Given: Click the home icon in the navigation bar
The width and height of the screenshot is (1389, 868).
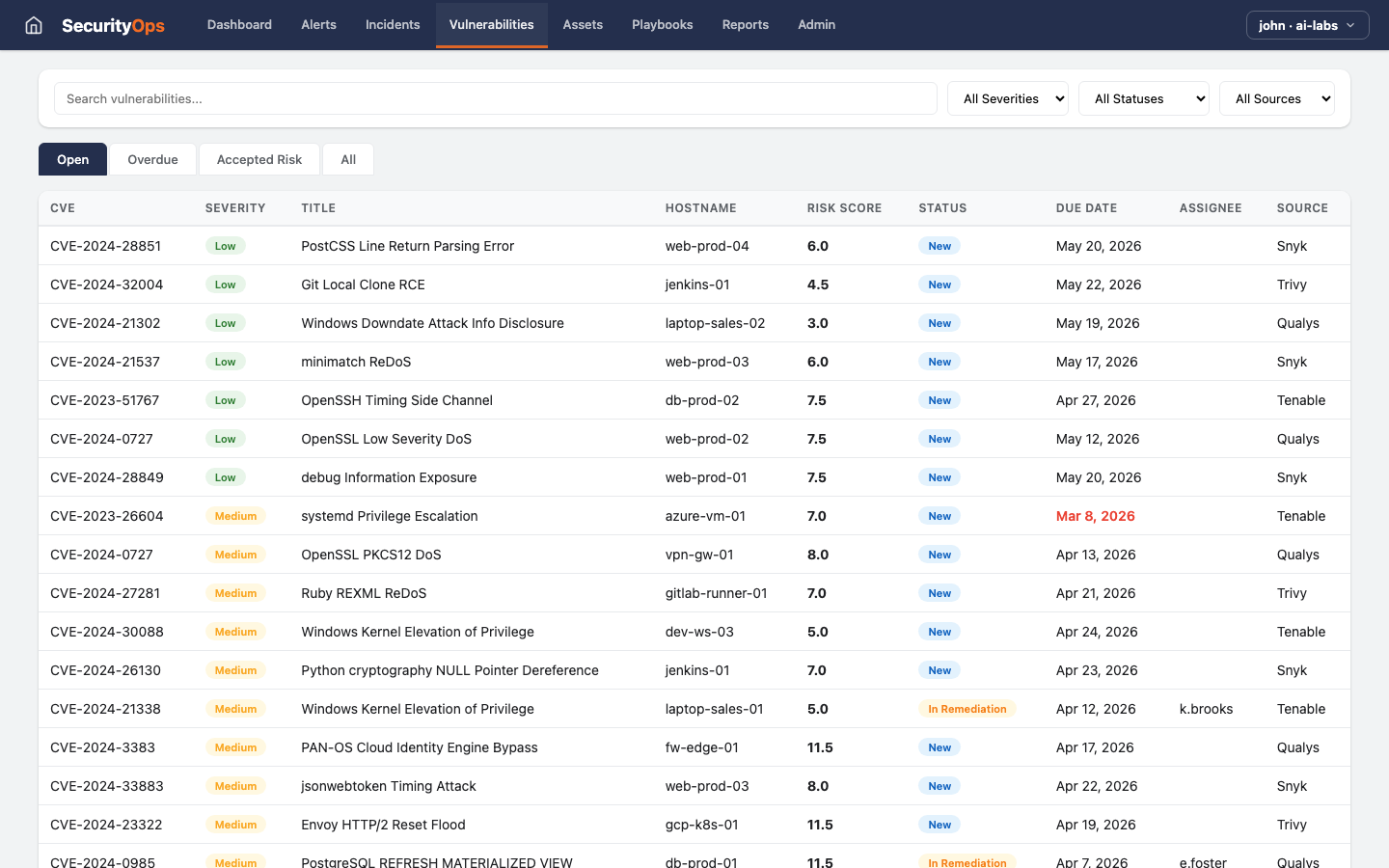Looking at the screenshot, I should (x=33, y=25).
